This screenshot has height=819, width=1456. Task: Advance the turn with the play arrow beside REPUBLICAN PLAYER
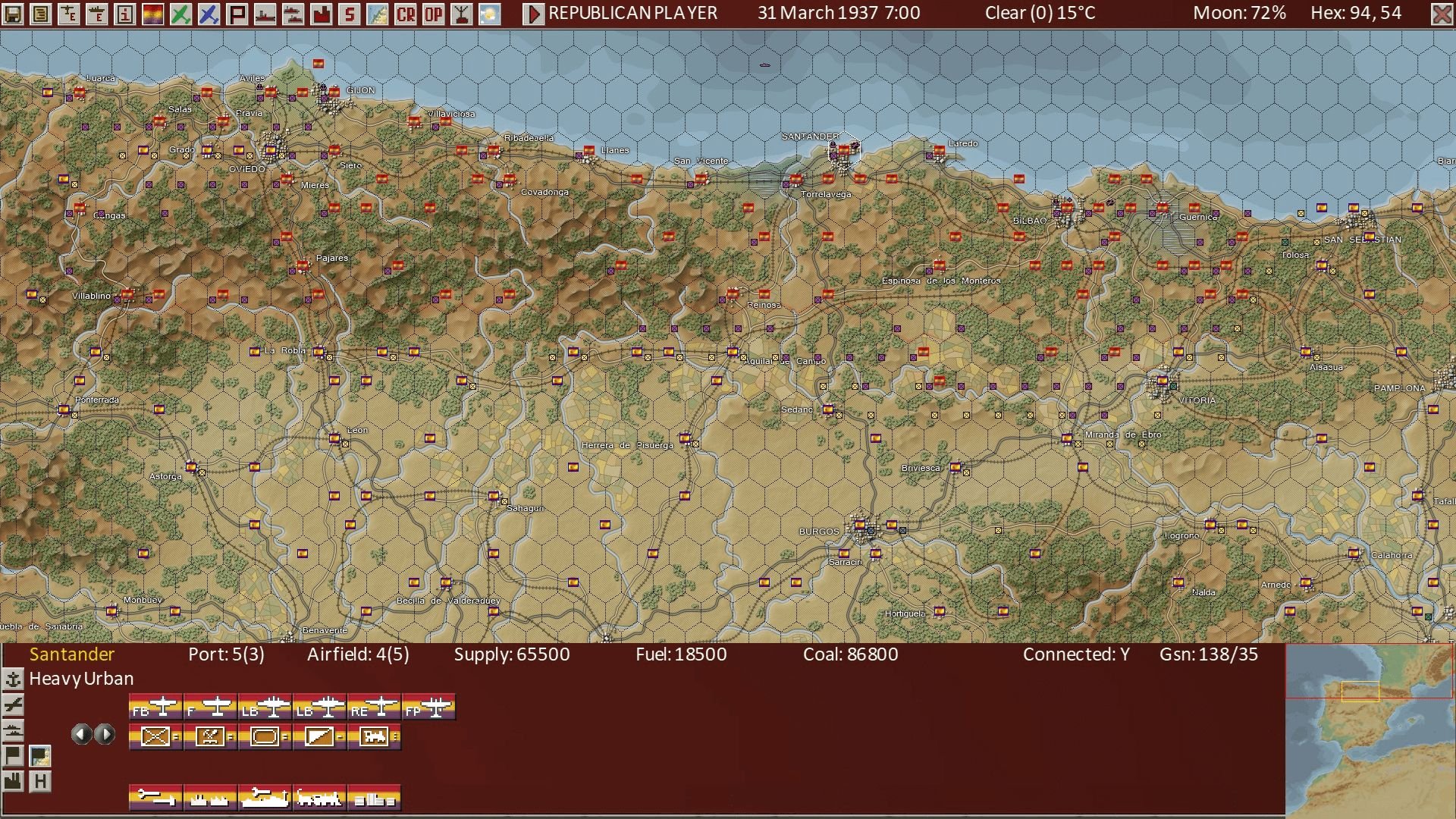535,13
